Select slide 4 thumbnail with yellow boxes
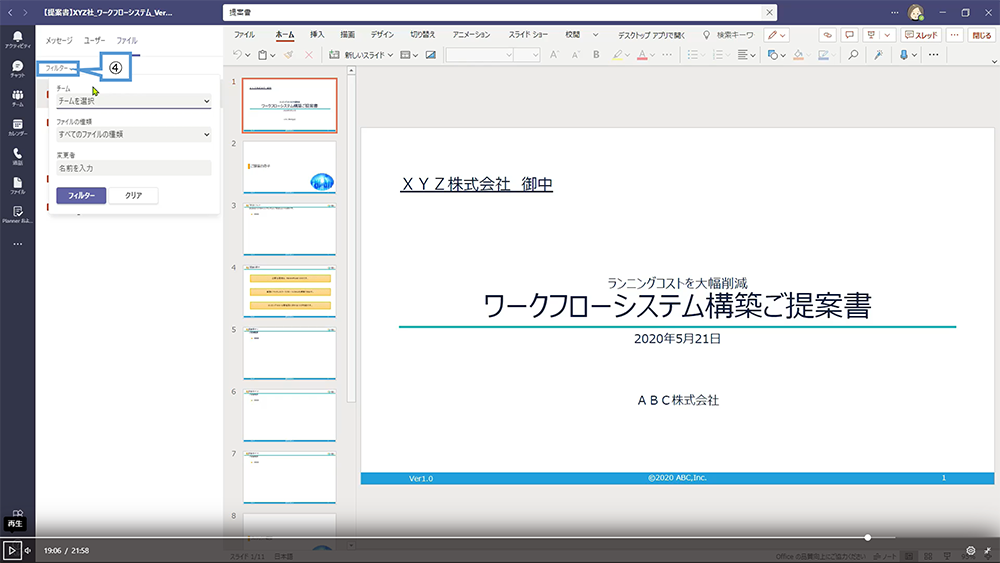This screenshot has height=563, width=1000. click(290, 291)
